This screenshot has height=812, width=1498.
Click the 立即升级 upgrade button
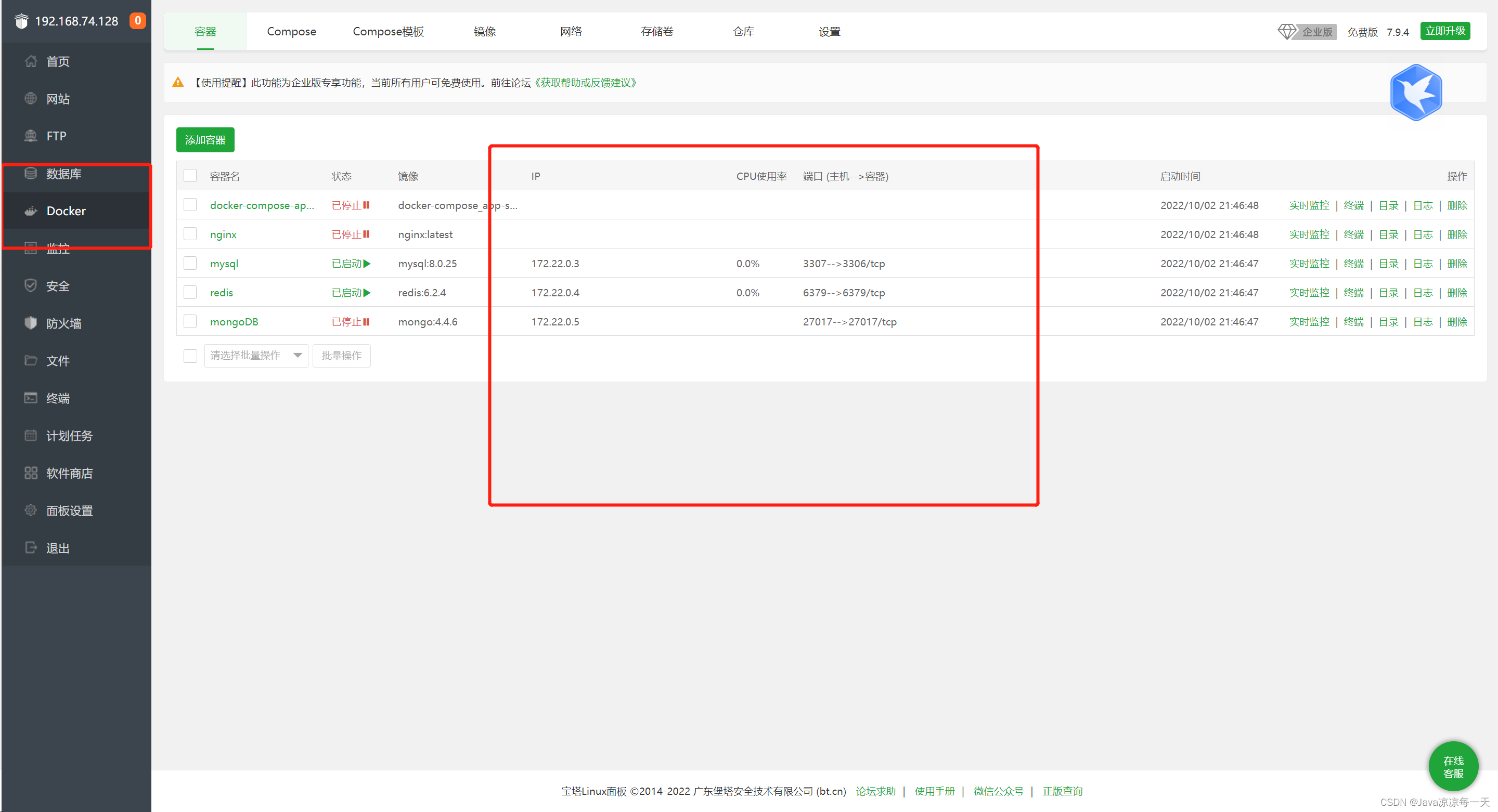[x=1444, y=31]
